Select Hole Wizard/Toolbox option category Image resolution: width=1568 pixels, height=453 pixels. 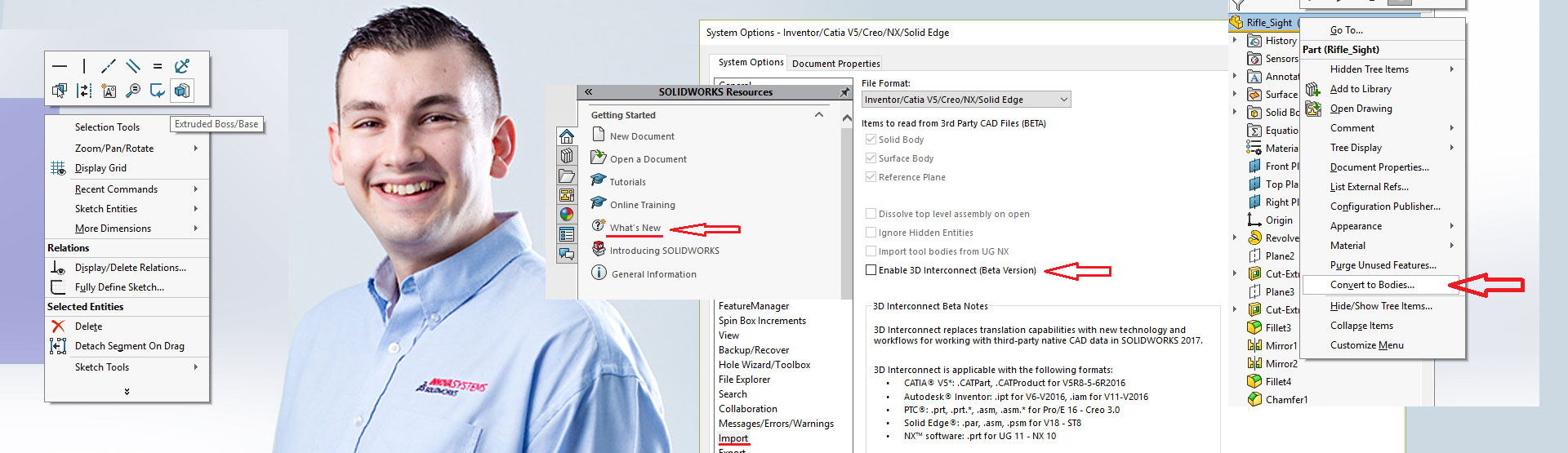point(764,365)
